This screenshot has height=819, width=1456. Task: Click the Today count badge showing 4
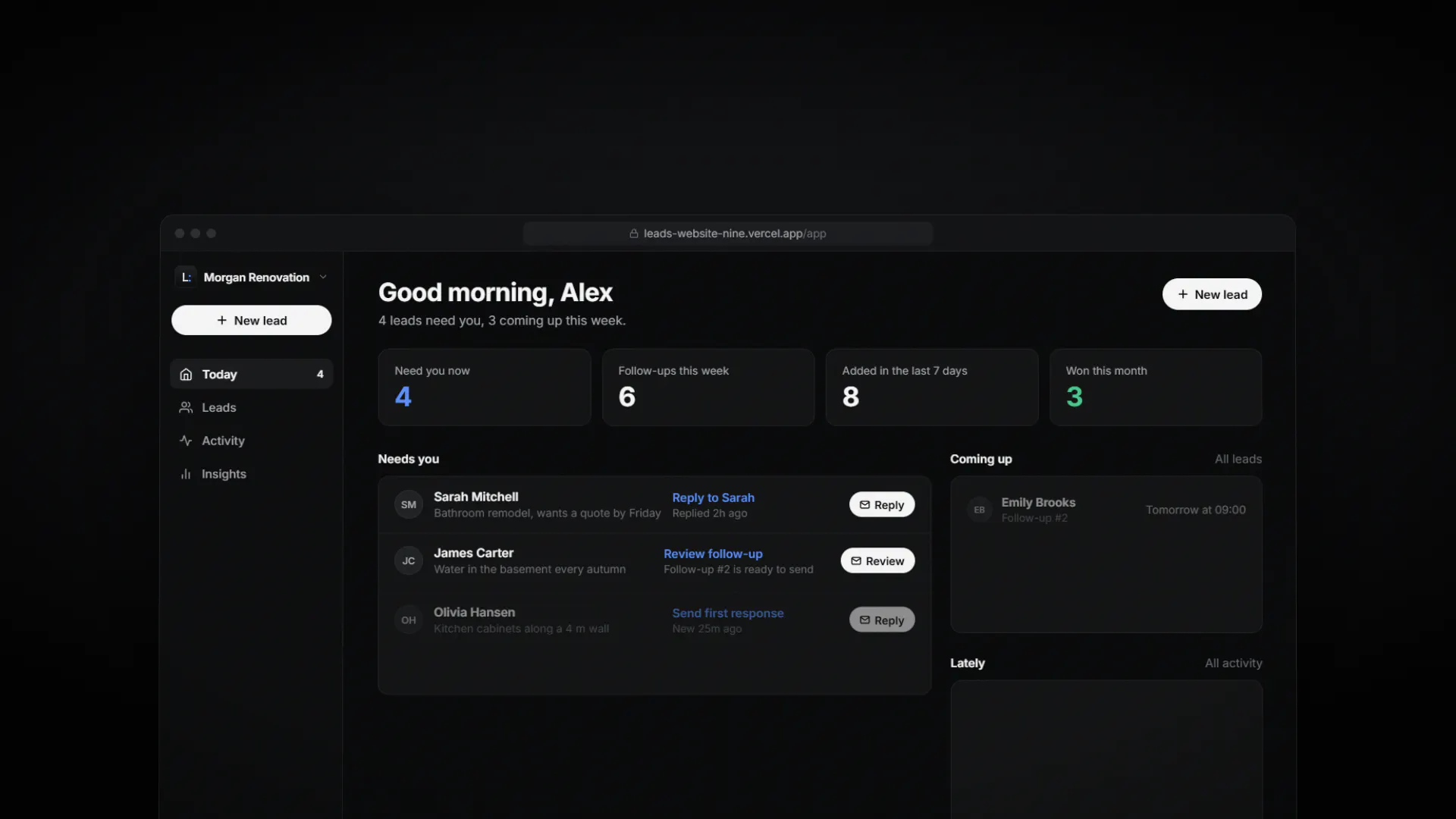[320, 374]
